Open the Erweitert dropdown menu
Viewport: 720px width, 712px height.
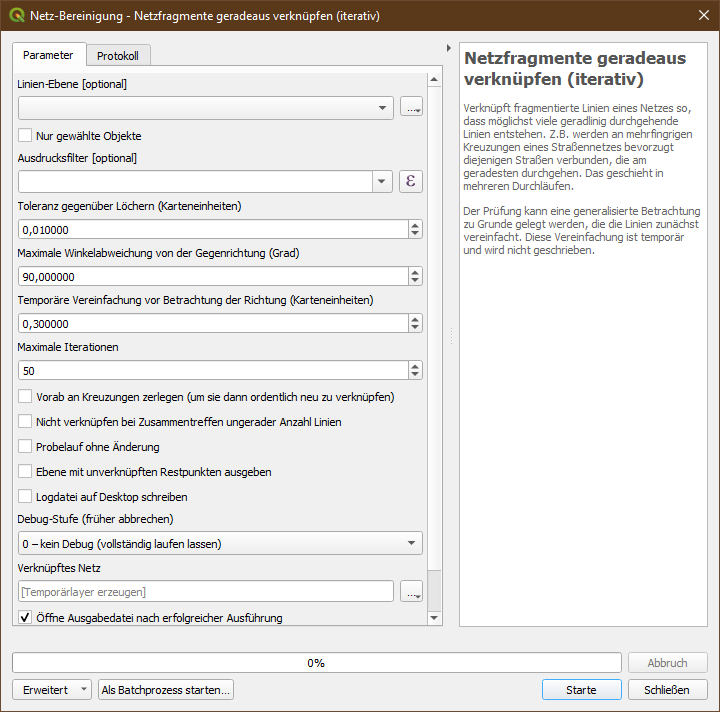(51, 690)
